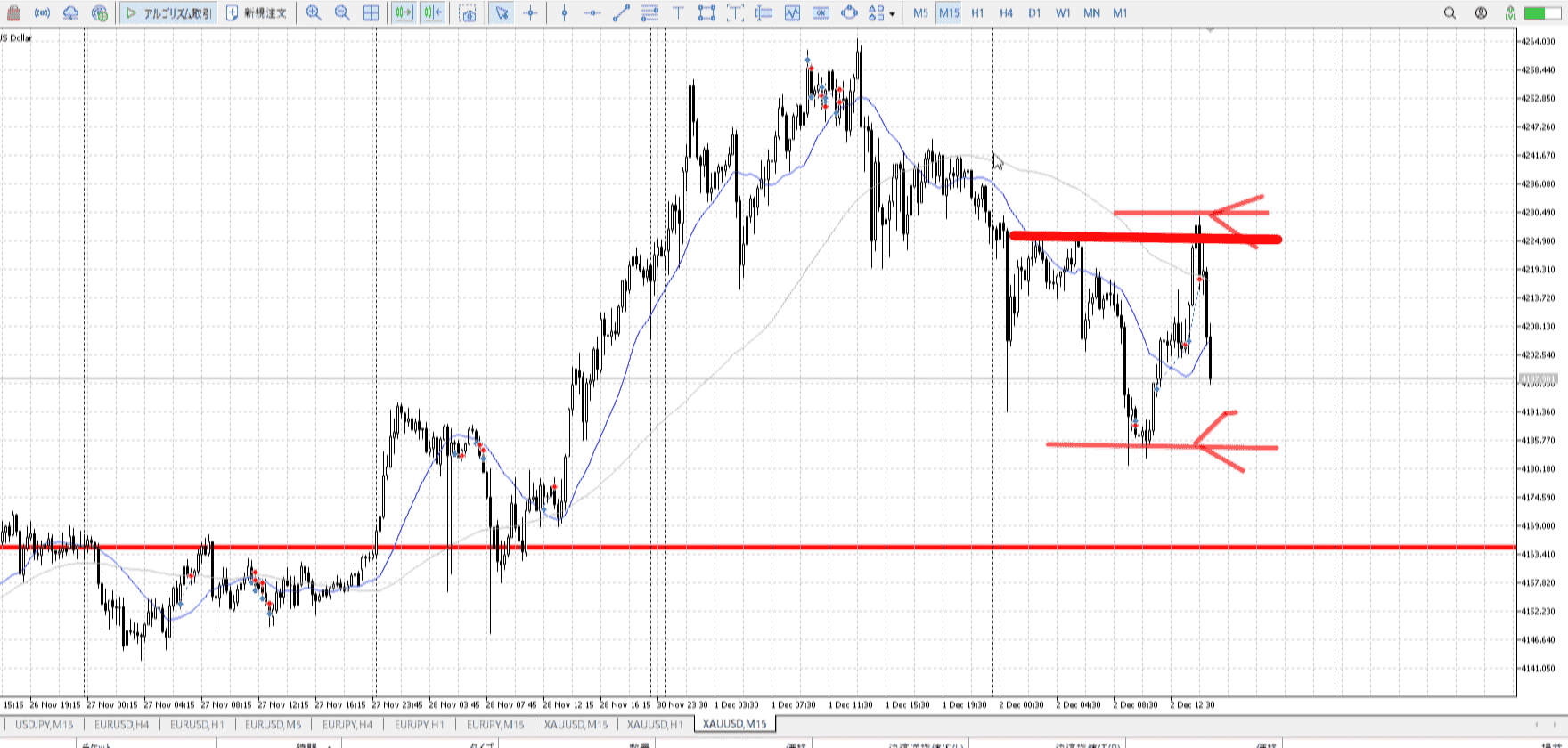This screenshot has height=748, width=1568.
Task: Select the crosshair tool
Action: (x=531, y=13)
